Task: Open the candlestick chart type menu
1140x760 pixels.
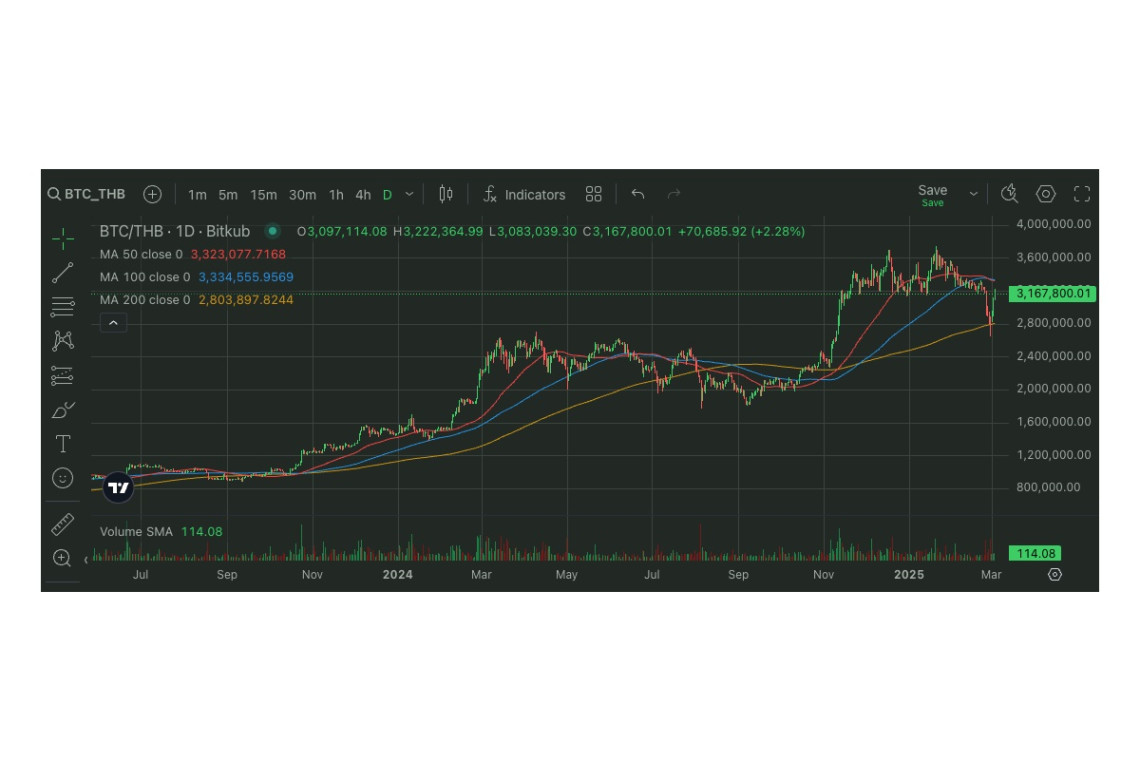Action: (x=446, y=194)
